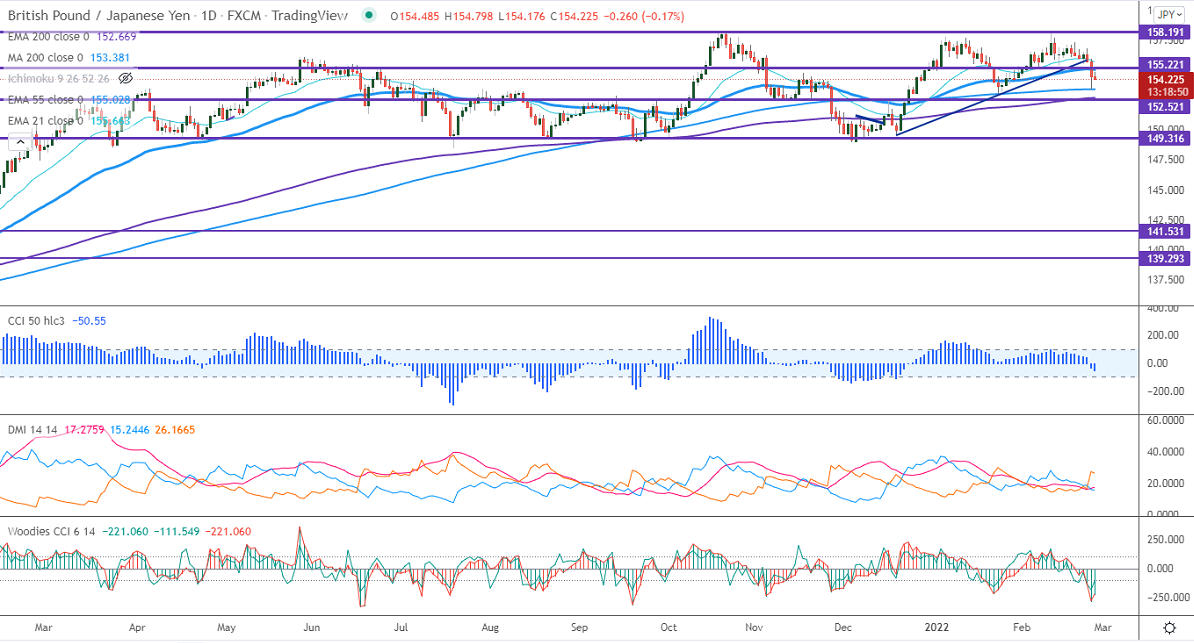Collapse the indicator legend with the arrow
1194x643 pixels.
pos(19,142)
